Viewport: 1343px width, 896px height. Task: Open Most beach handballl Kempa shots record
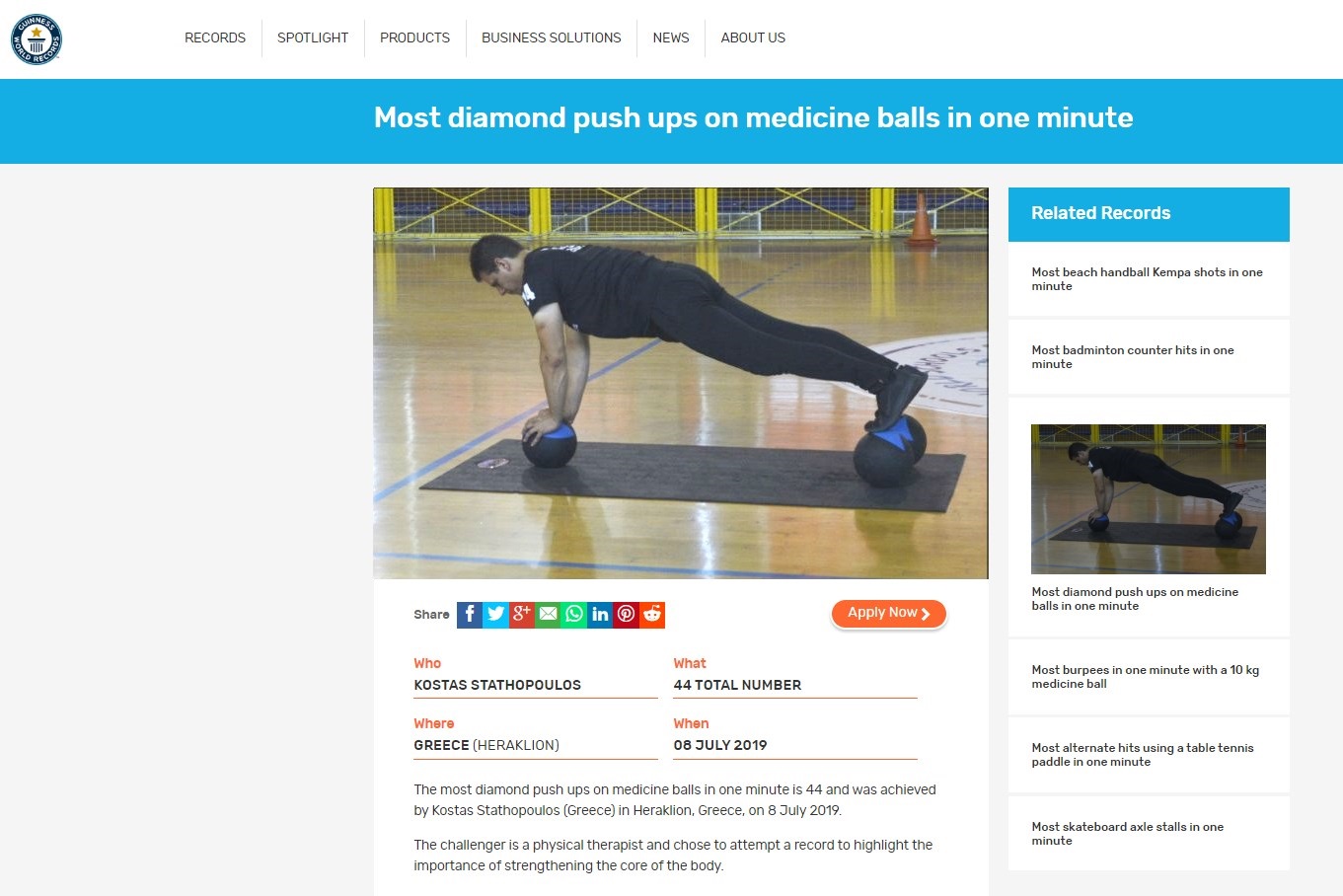[x=1147, y=279]
